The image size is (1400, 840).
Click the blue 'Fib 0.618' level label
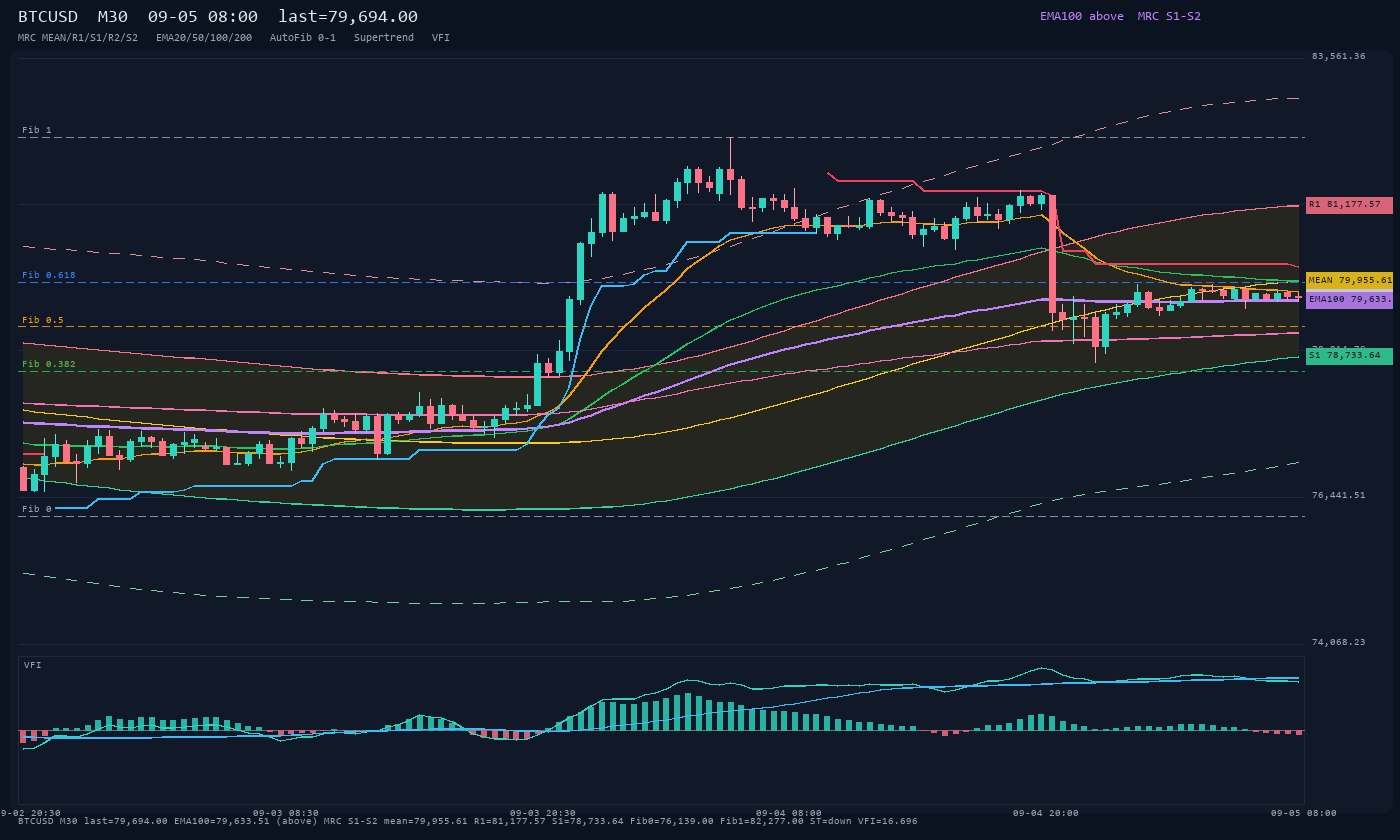49,275
